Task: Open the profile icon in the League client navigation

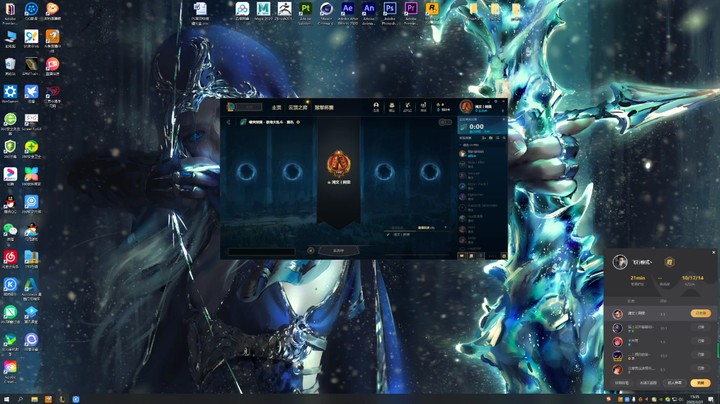Action: (376, 107)
